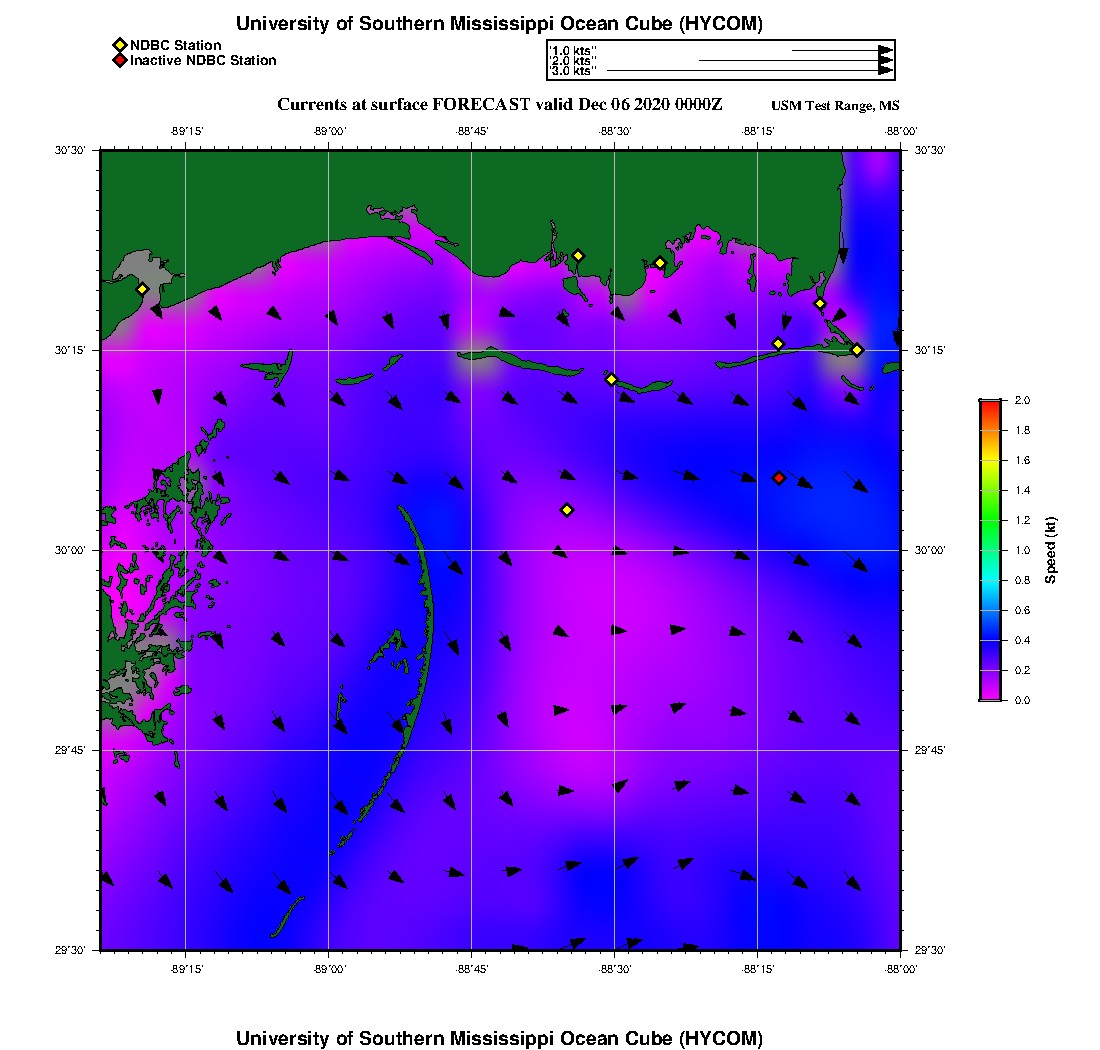
Task: Click red top of speed color bar
Action: click(x=990, y=403)
